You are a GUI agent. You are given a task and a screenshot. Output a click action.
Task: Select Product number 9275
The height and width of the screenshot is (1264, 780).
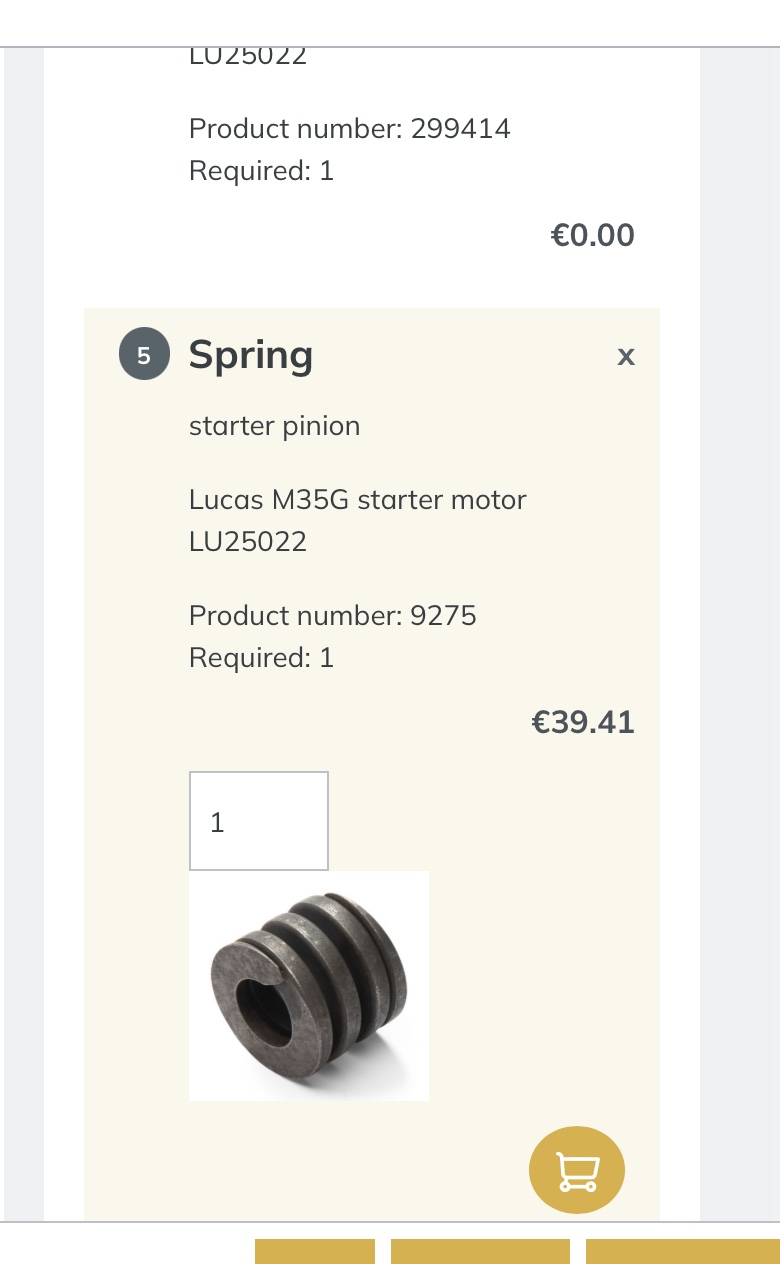tap(333, 615)
